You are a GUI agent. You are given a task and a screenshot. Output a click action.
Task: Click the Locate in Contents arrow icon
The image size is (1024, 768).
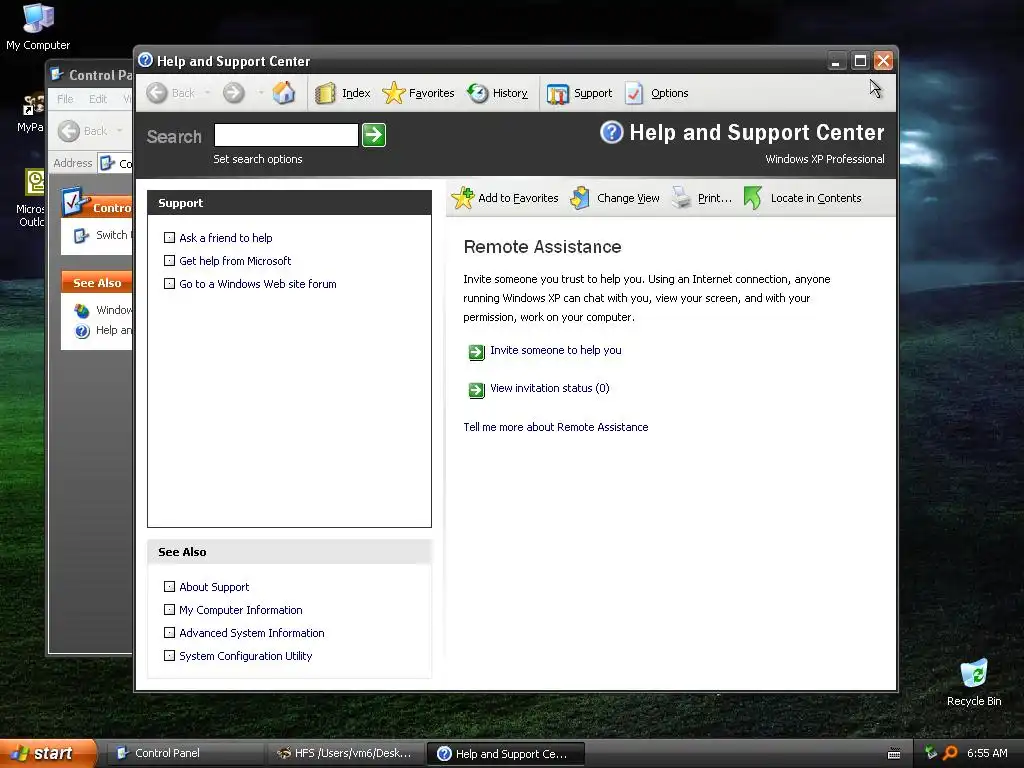753,197
